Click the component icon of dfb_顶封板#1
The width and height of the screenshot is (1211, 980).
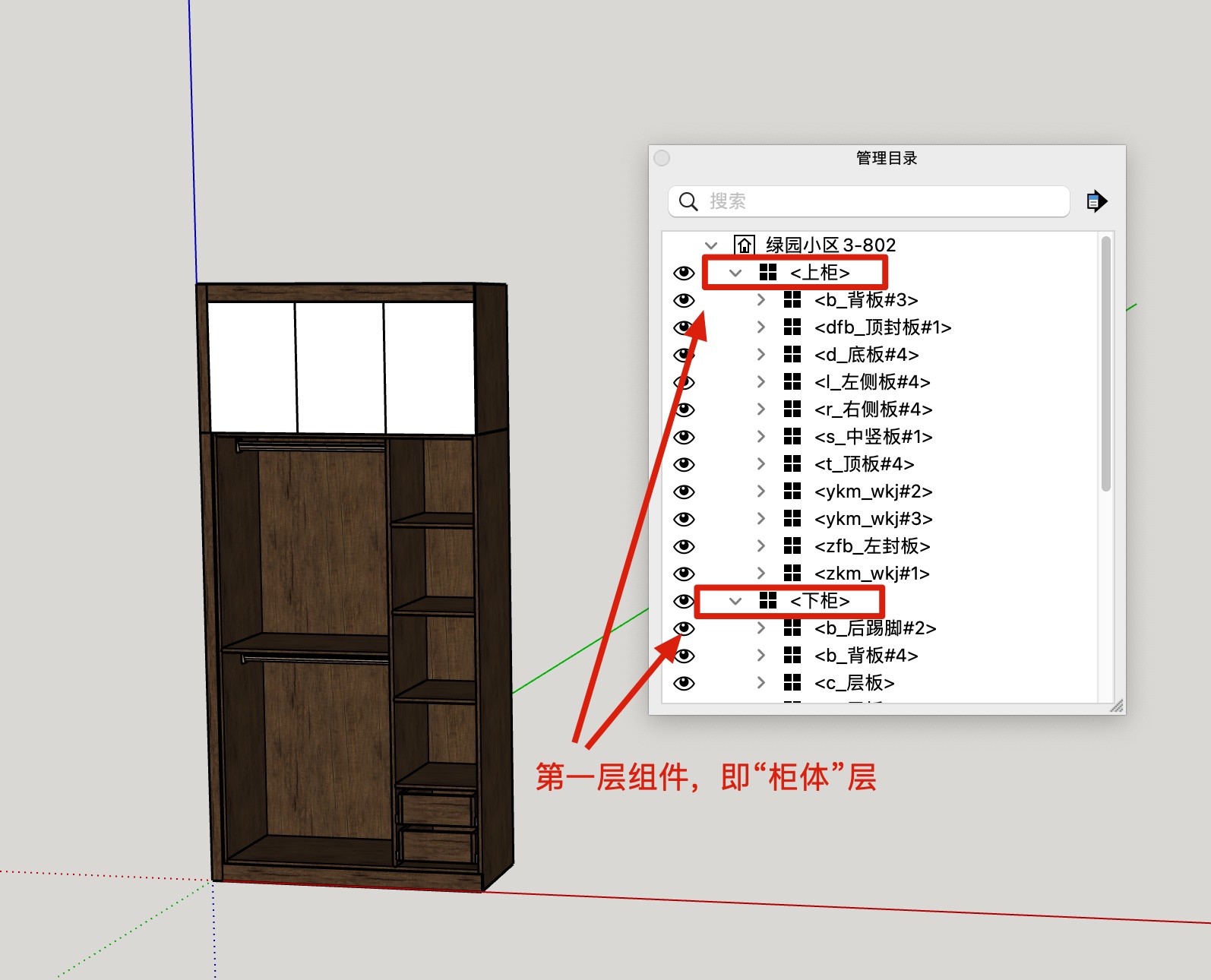tap(792, 327)
